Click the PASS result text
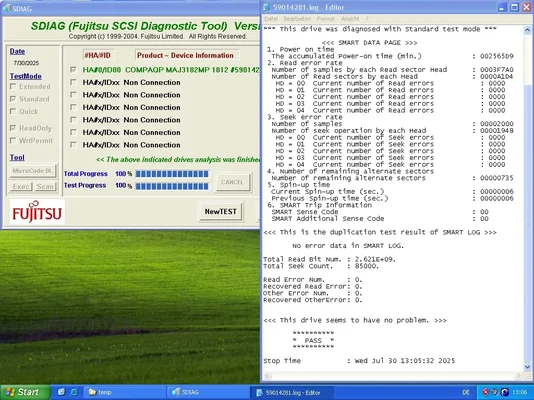Image resolution: width=534 pixels, height=400 pixels. tap(313, 340)
